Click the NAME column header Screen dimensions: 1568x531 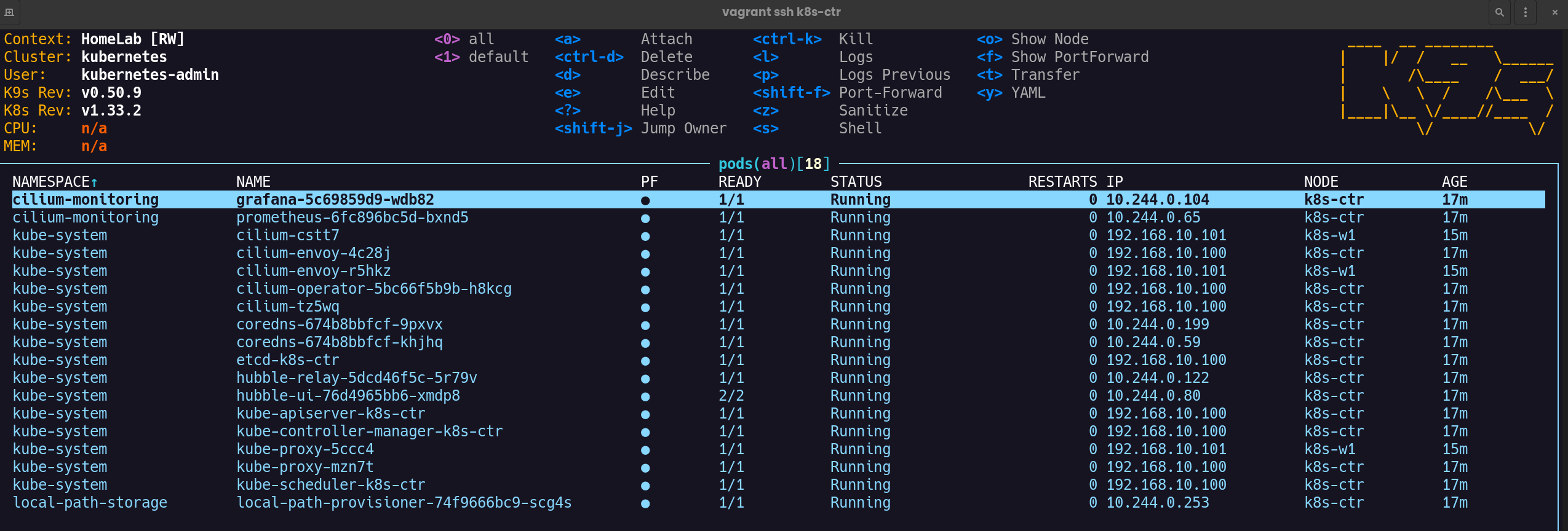[x=253, y=182]
